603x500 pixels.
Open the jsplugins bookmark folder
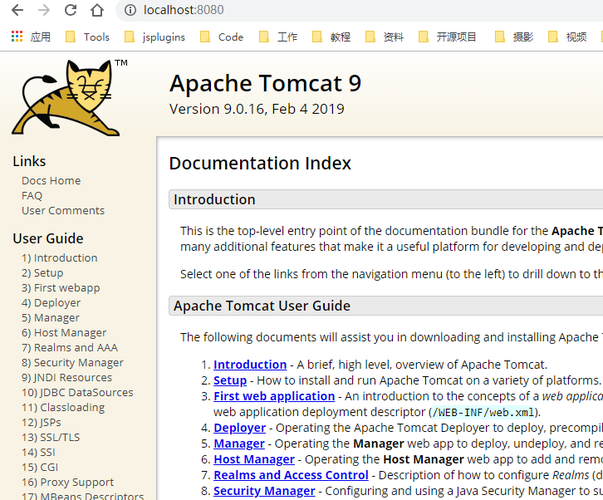coord(155,37)
